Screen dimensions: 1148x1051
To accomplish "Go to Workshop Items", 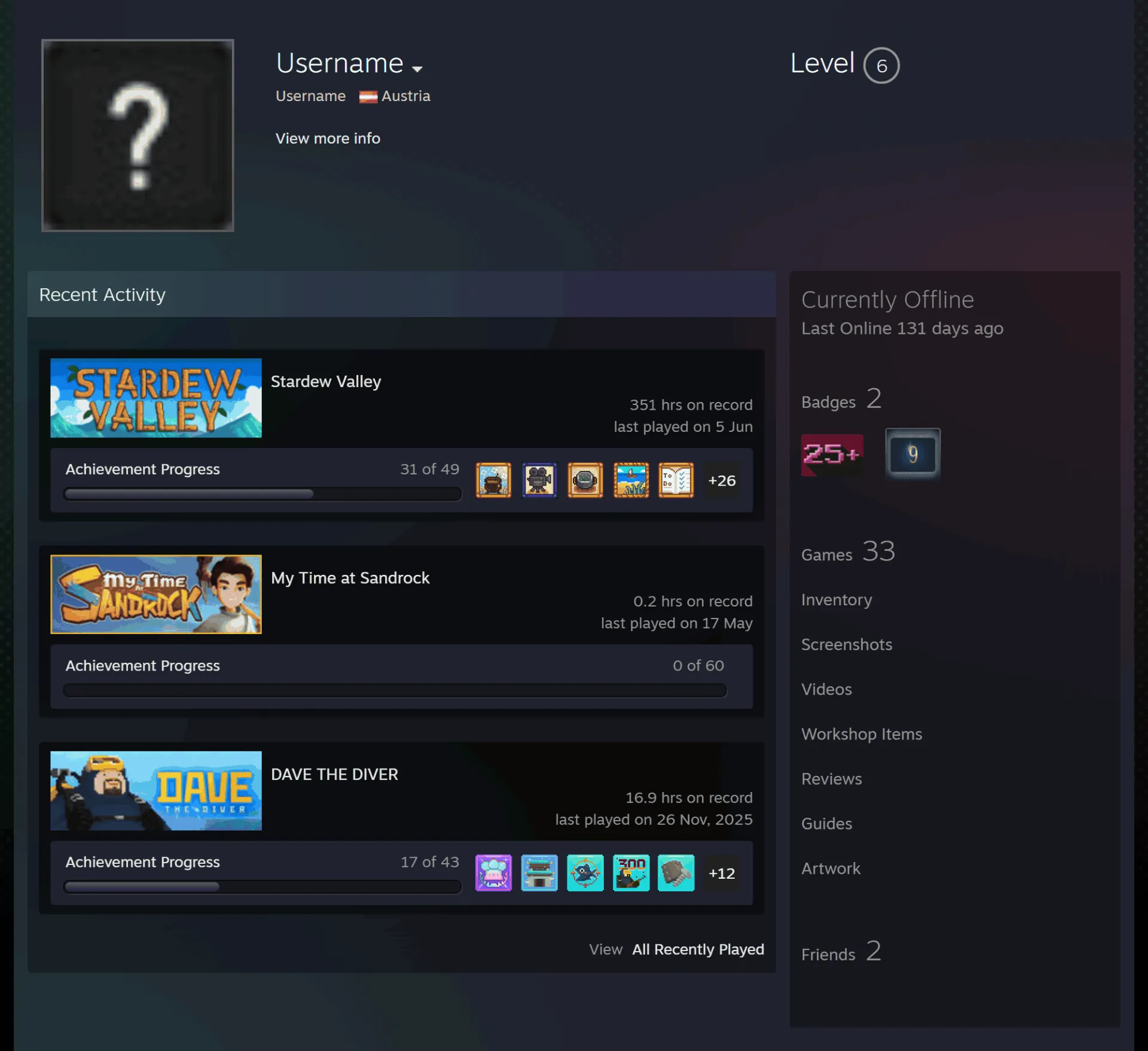I will point(862,734).
